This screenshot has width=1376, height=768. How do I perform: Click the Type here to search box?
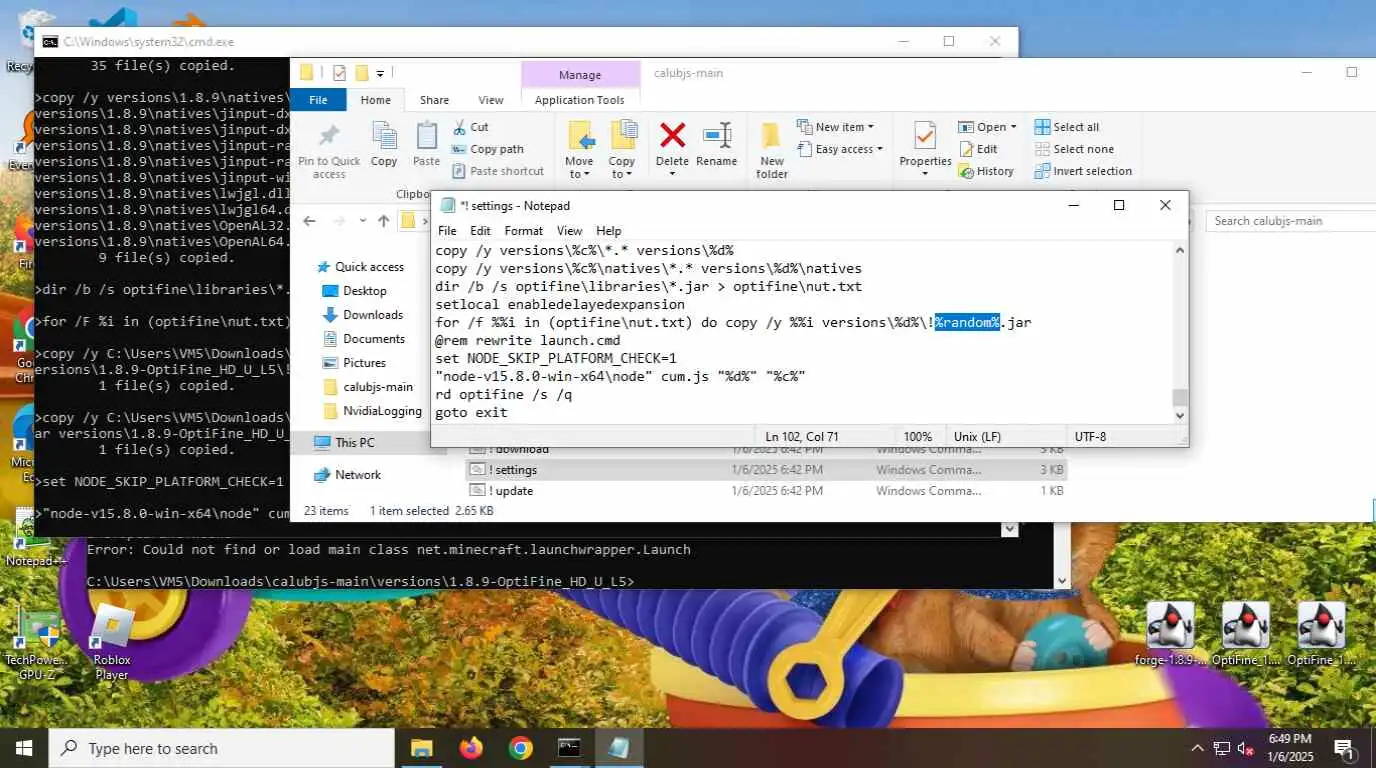pos(221,748)
